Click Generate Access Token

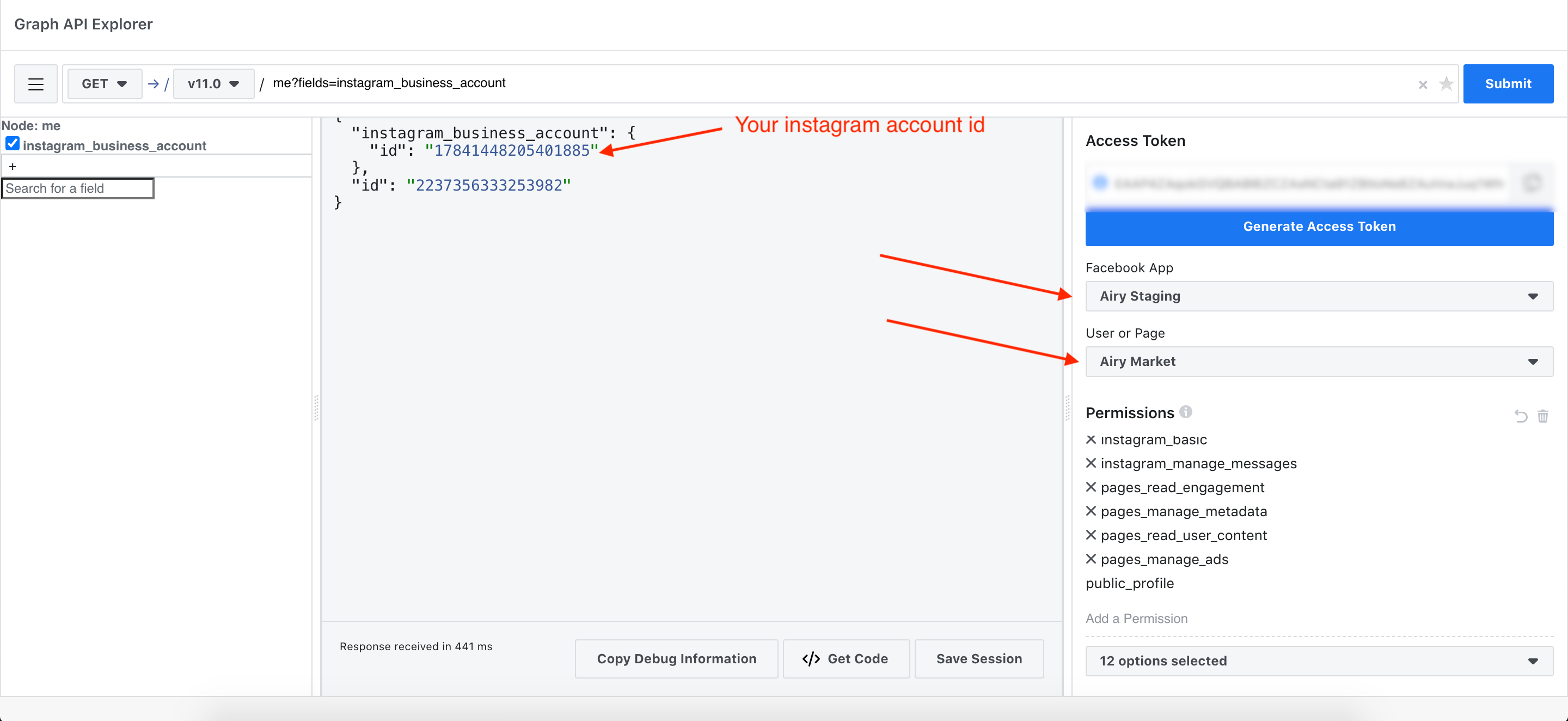[1319, 227]
